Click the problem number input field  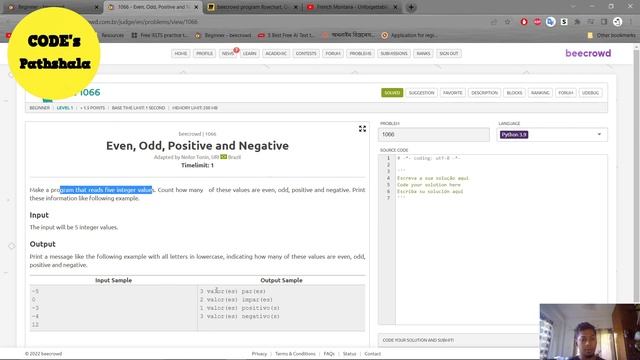click(x=433, y=134)
